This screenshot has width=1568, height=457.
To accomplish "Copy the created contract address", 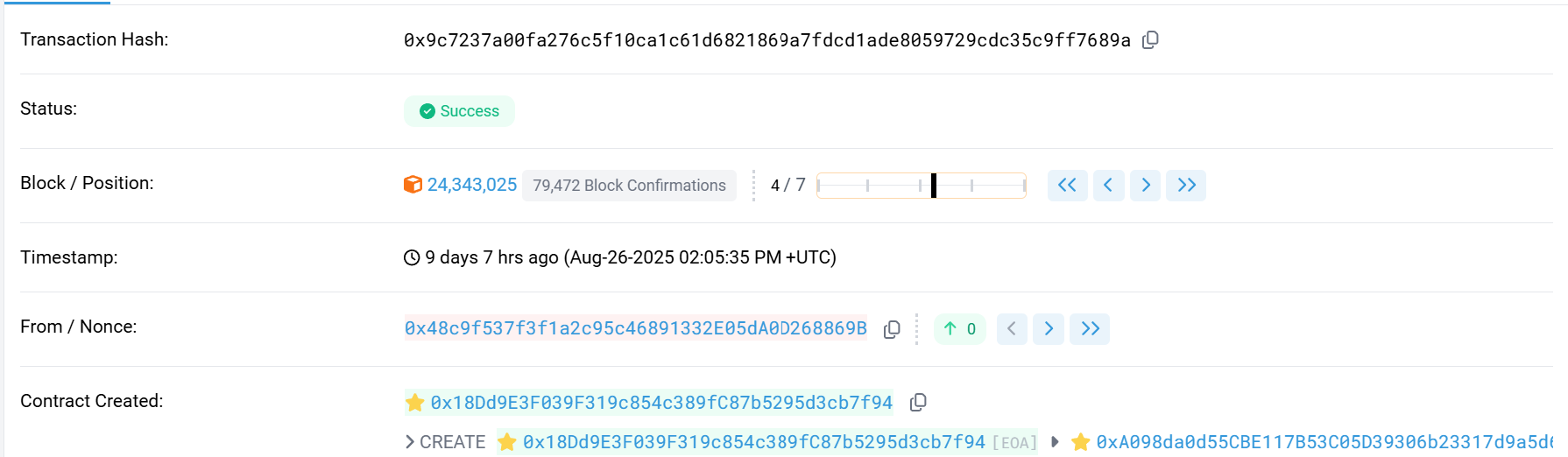I will pos(918,402).
